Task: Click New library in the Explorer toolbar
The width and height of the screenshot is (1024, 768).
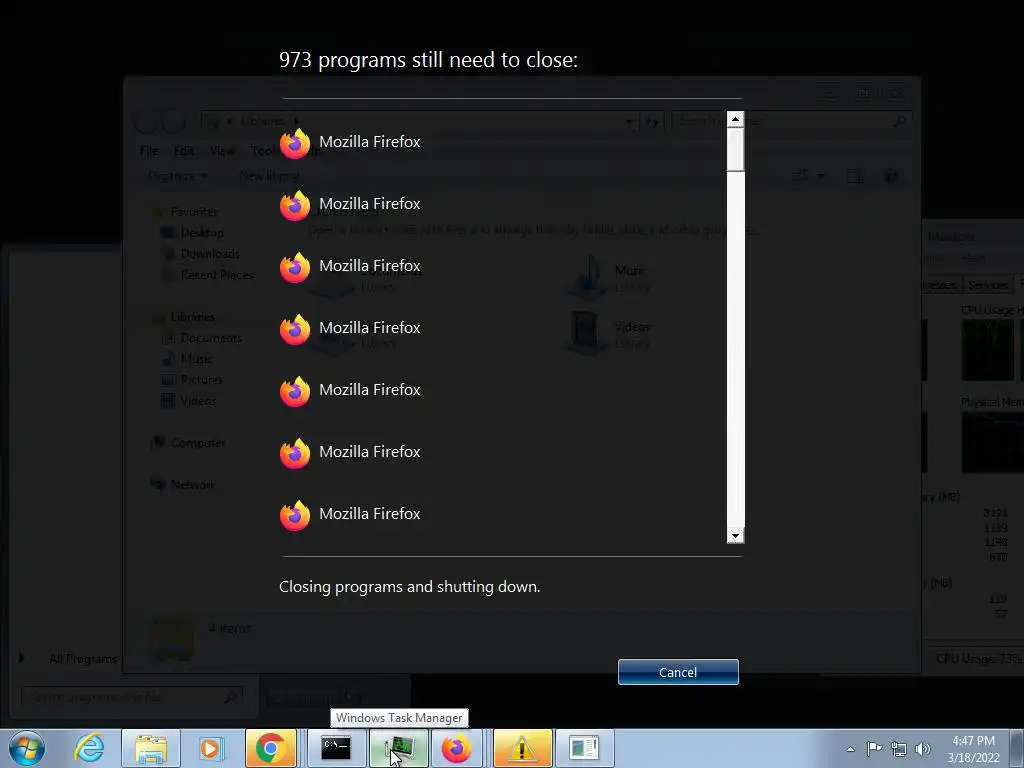Action: tap(268, 176)
